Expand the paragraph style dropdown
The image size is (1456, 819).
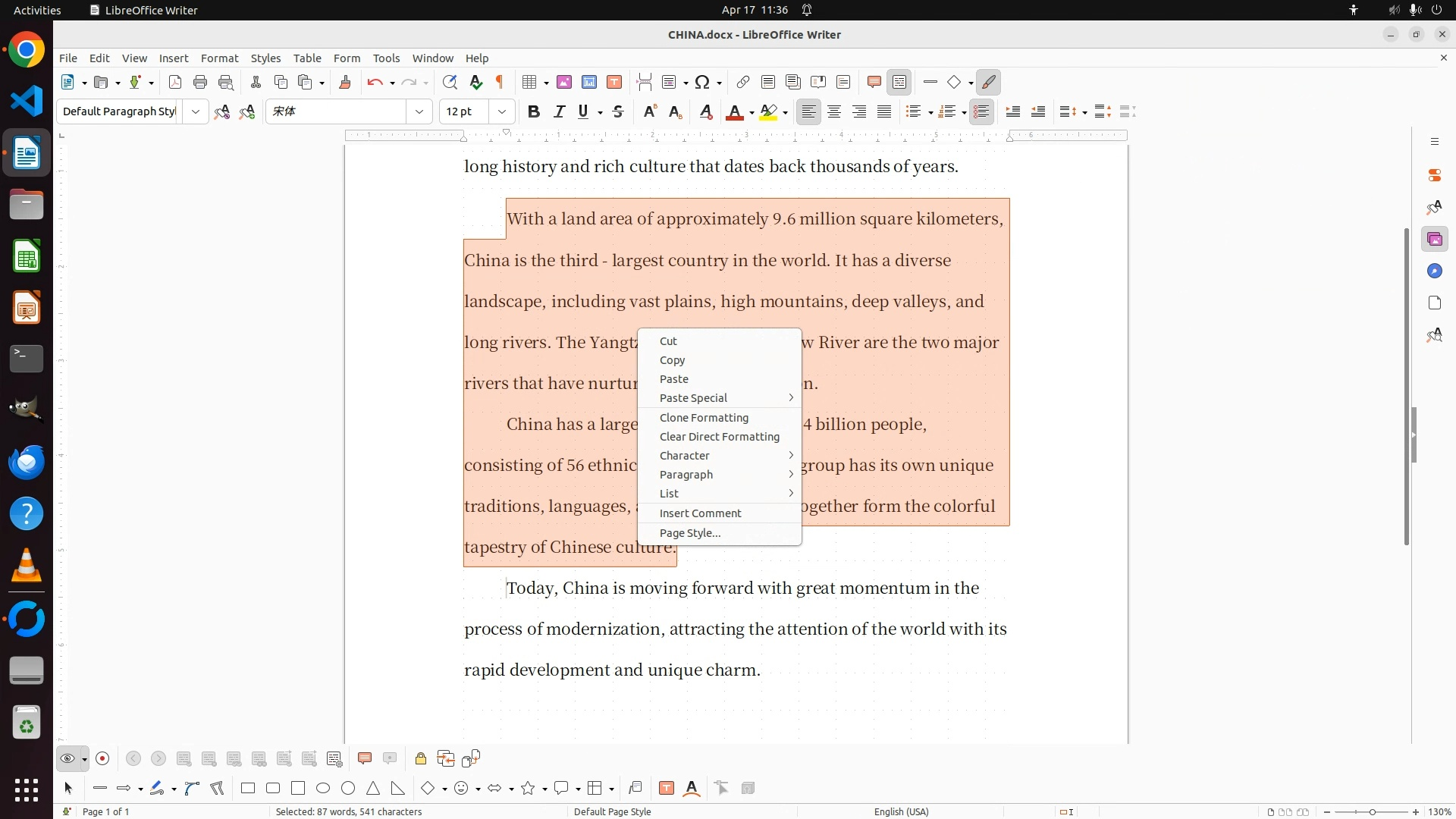[x=196, y=112]
